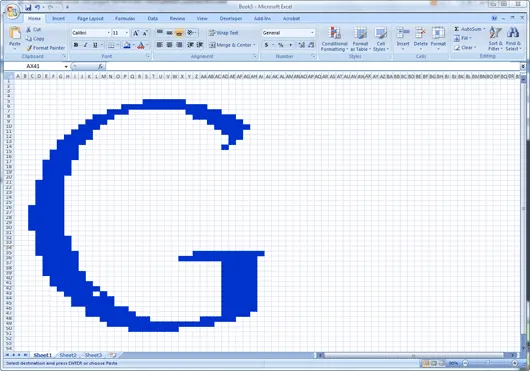Increase the cell indent

tap(200, 45)
